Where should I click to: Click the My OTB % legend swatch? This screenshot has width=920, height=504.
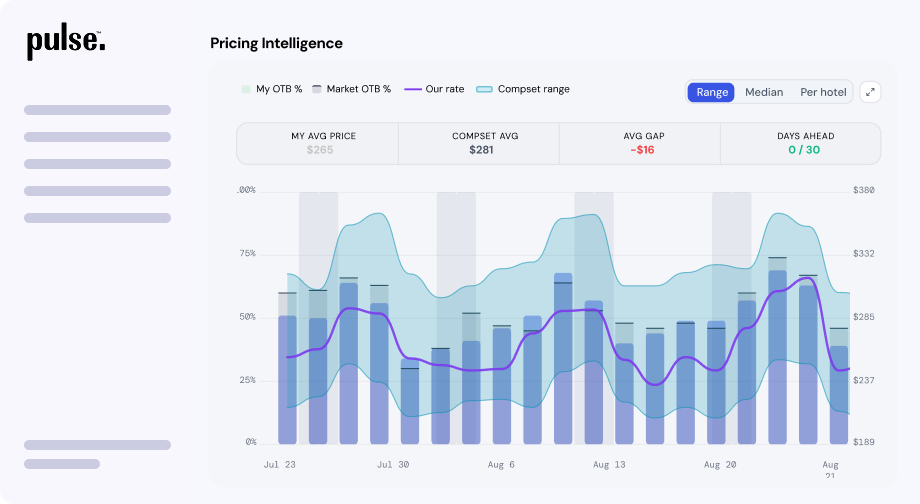(246, 89)
